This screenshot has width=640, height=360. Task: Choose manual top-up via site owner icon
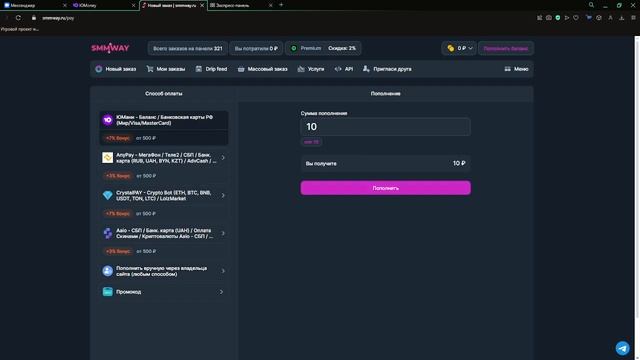[x=107, y=271]
